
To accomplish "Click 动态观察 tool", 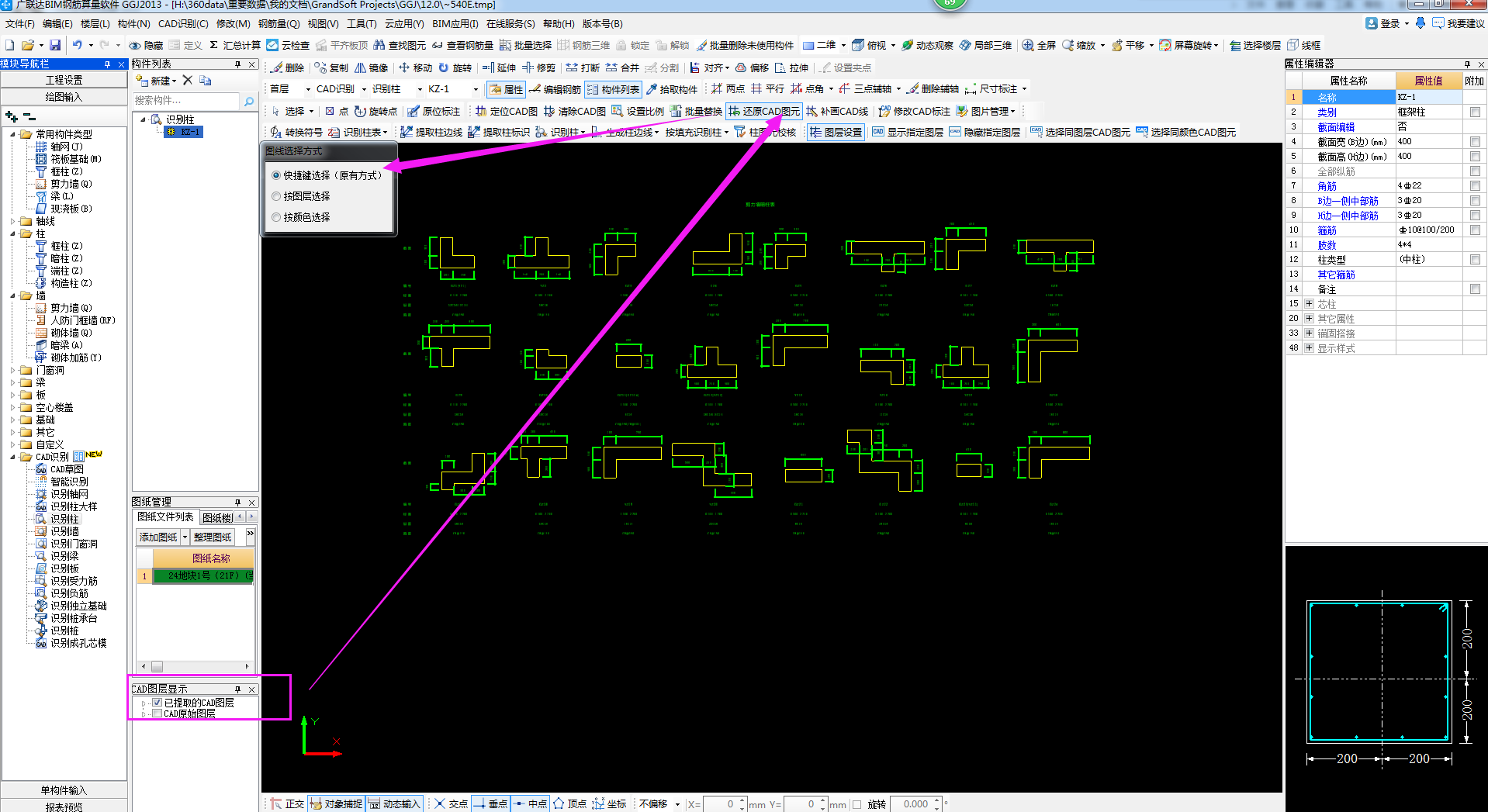I will pos(927,45).
